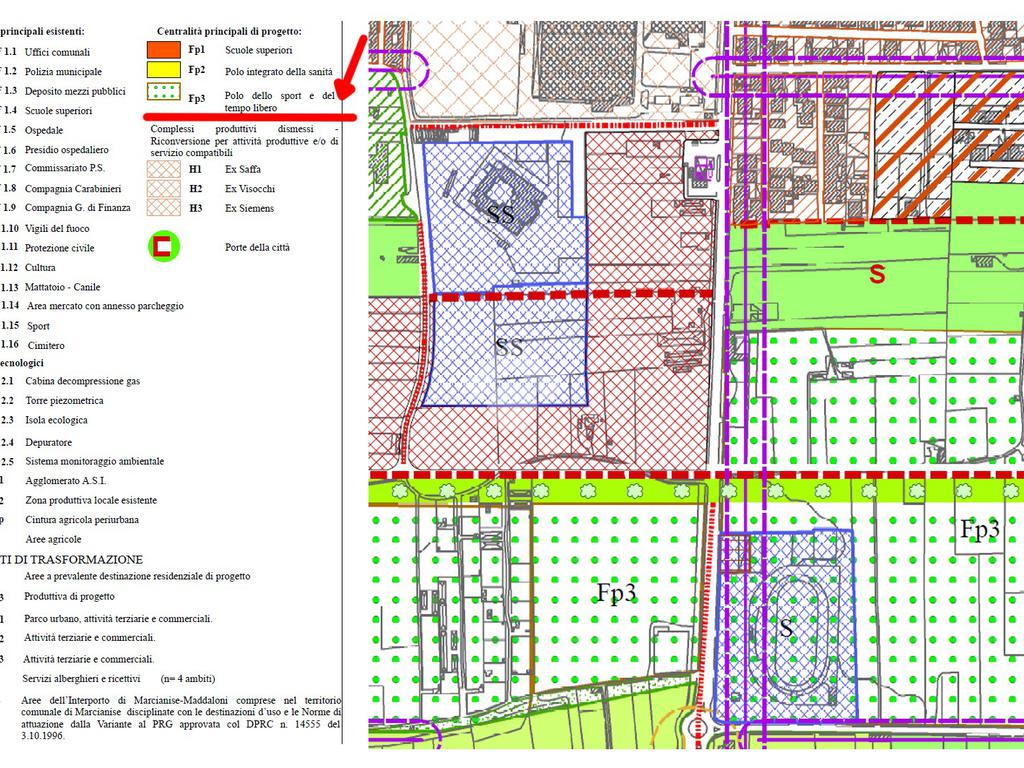This screenshot has width=1024, height=768.
Task: Select the H1 Ex Saffa hatch symbol
Action: [x=164, y=169]
